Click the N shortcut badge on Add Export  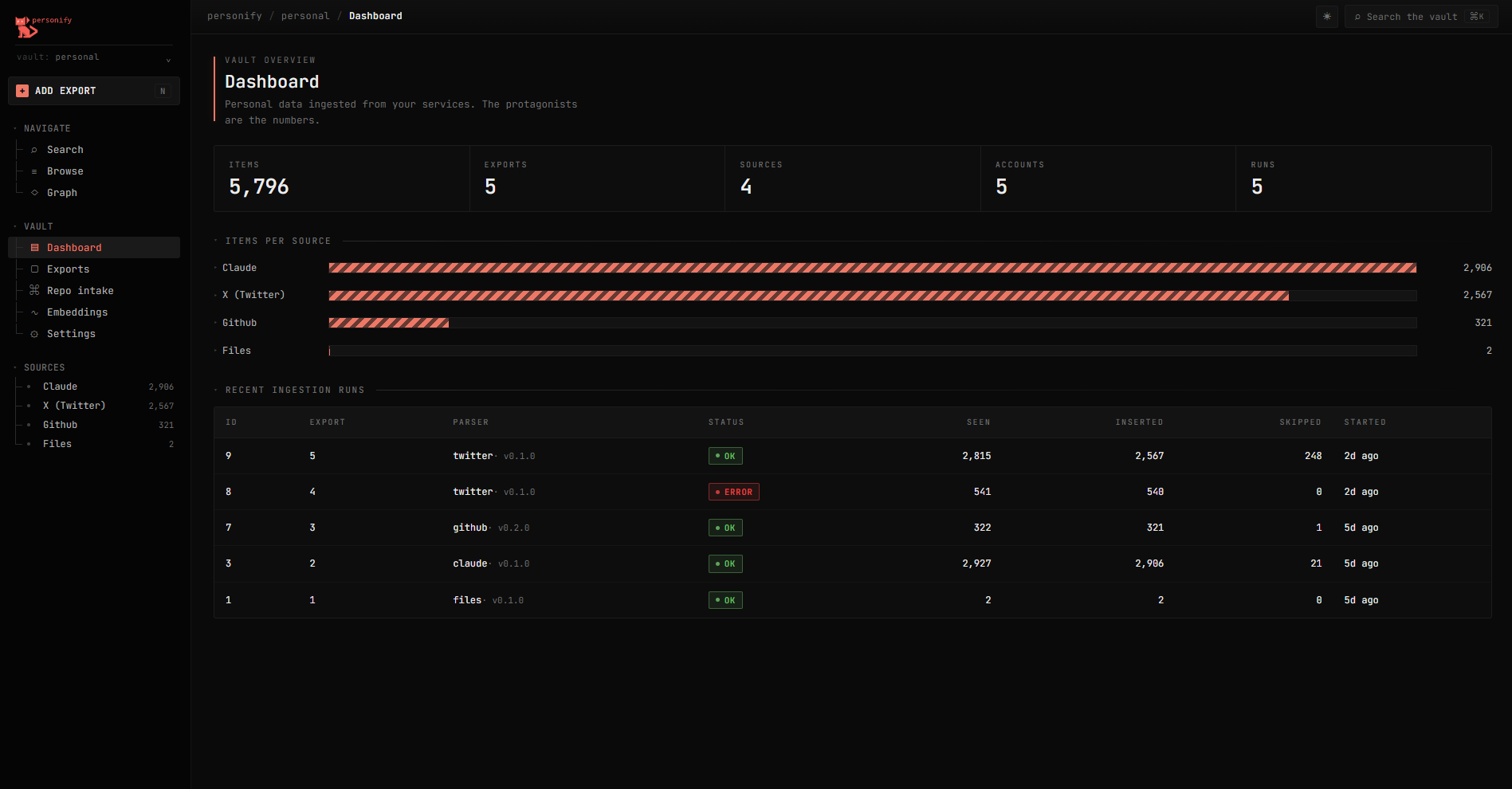163,91
